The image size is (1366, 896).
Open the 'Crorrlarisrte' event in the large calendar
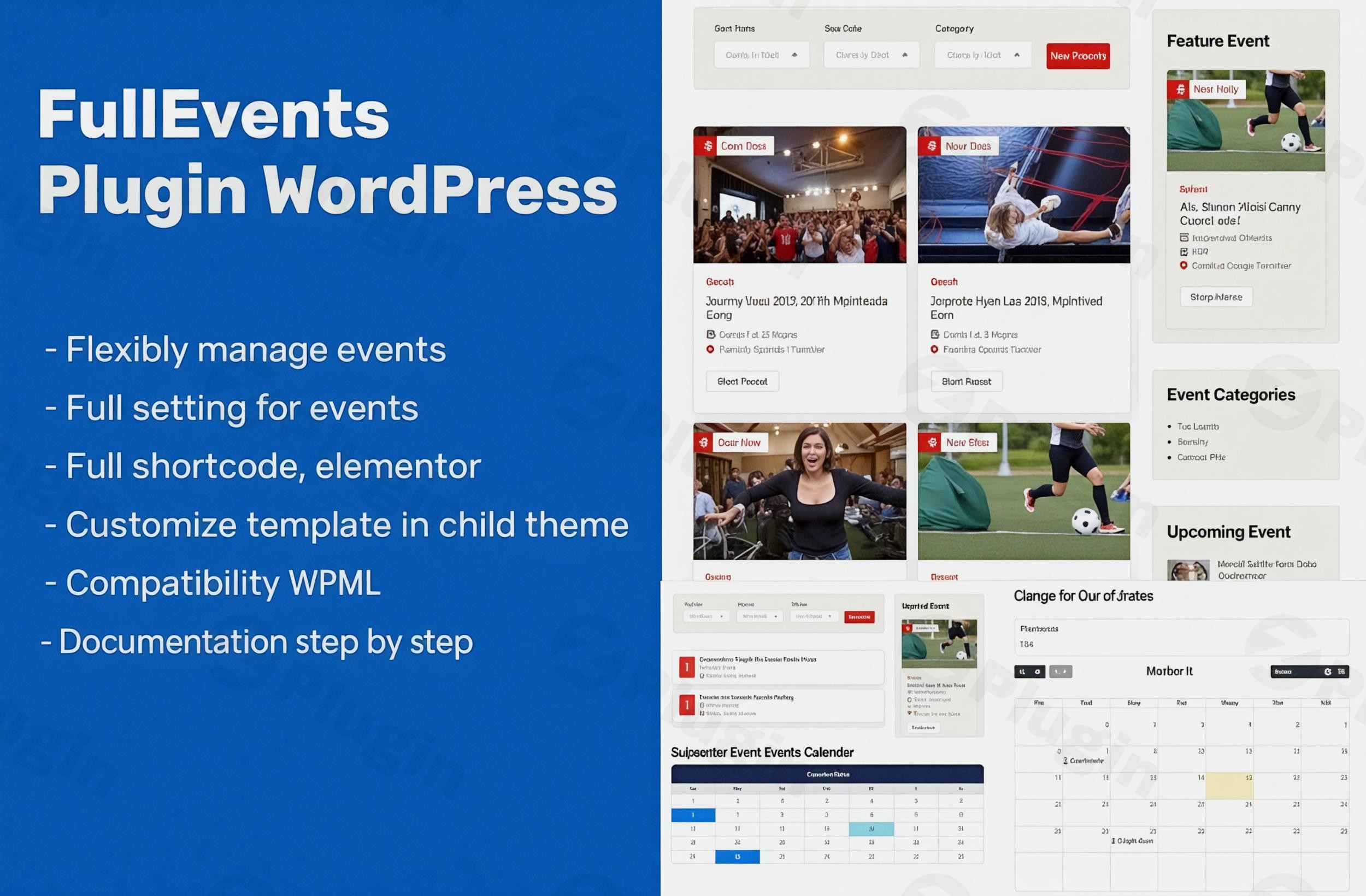click(1083, 761)
